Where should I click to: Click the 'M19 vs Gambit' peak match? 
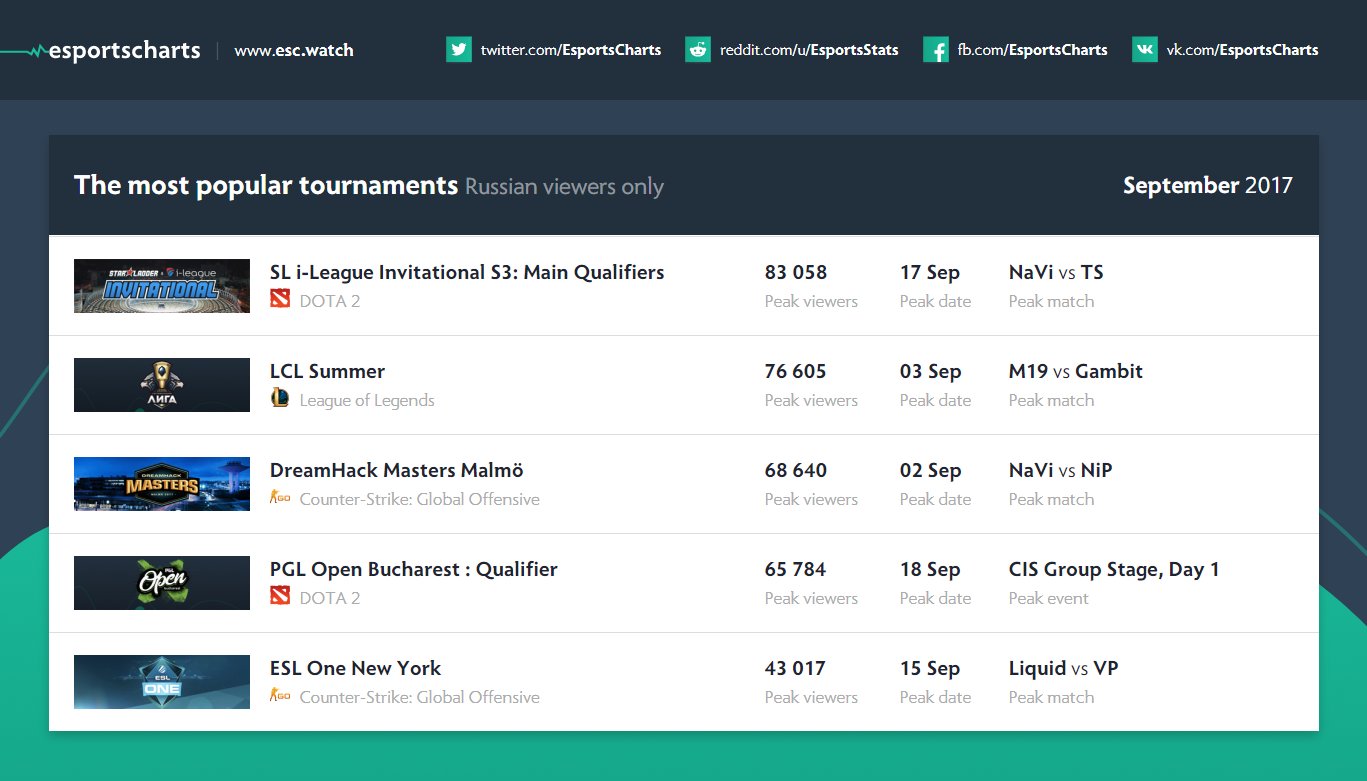coord(1076,371)
